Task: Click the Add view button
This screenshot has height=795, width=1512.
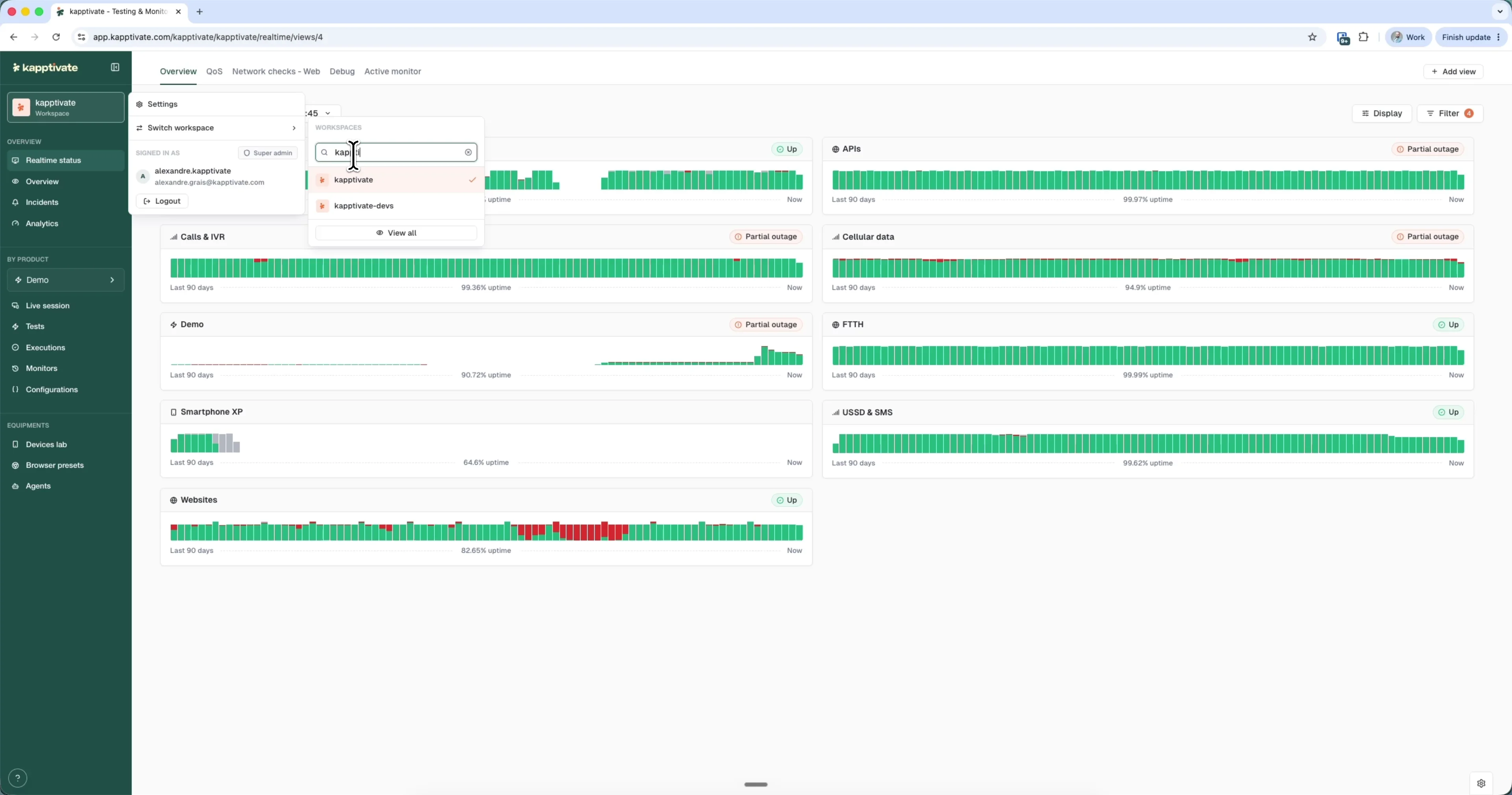Action: tap(1453, 72)
